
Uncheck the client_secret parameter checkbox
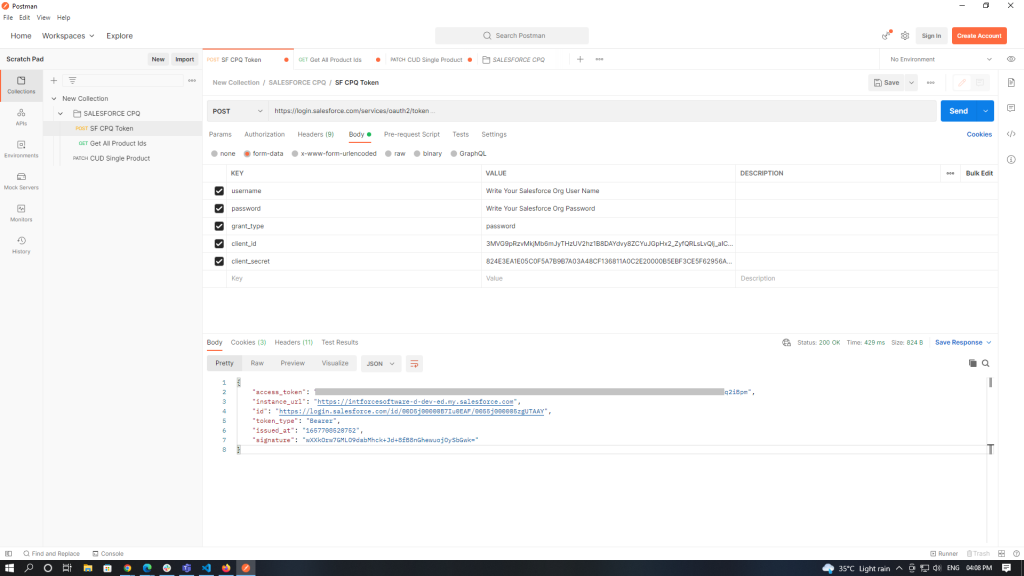click(219, 261)
